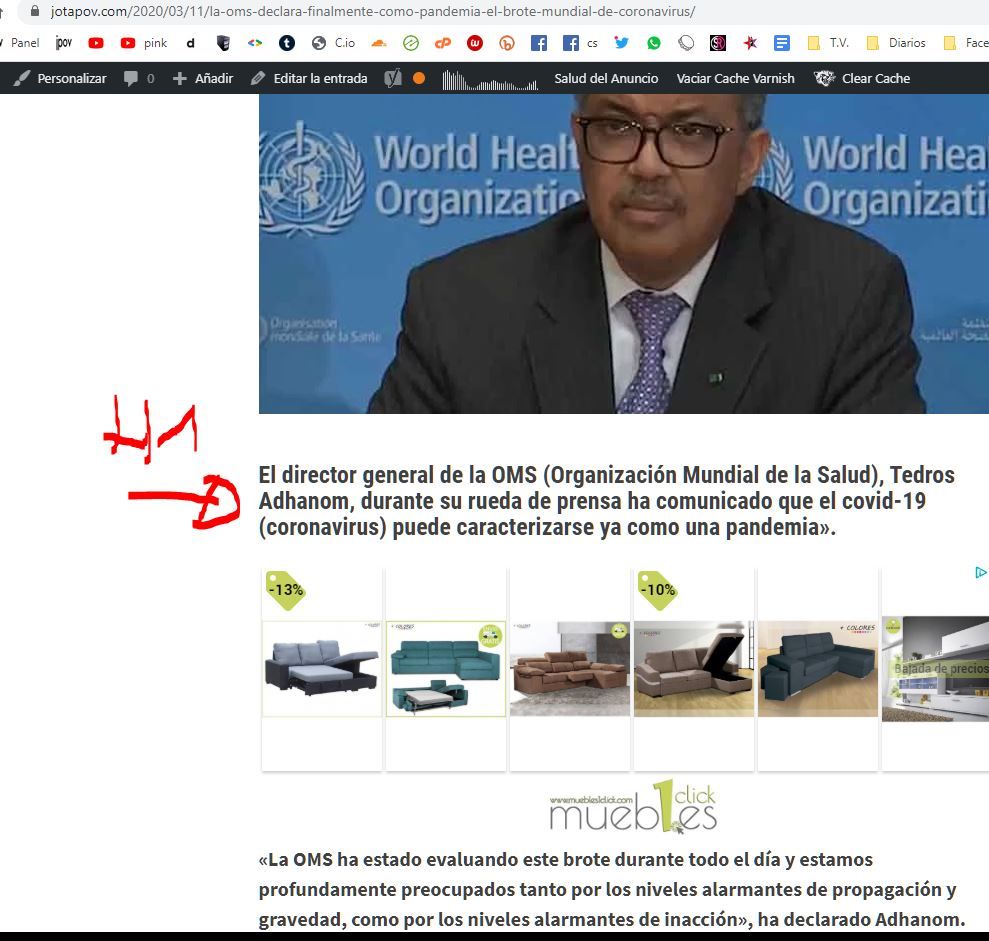Click the heading starting 'El director general de la OMS'
The image size is (989, 941).
(x=607, y=501)
